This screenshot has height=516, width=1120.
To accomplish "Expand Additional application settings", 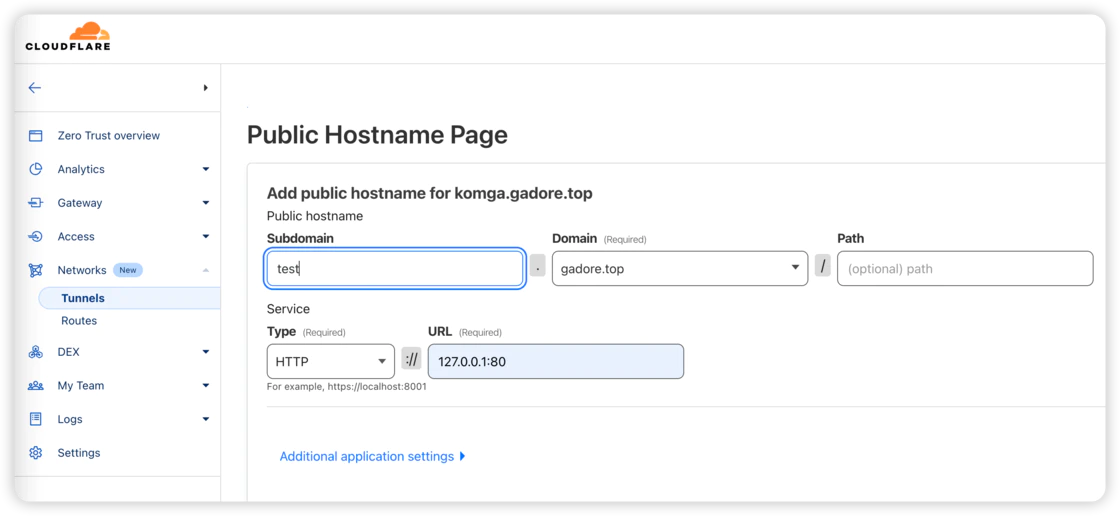I will [x=372, y=457].
